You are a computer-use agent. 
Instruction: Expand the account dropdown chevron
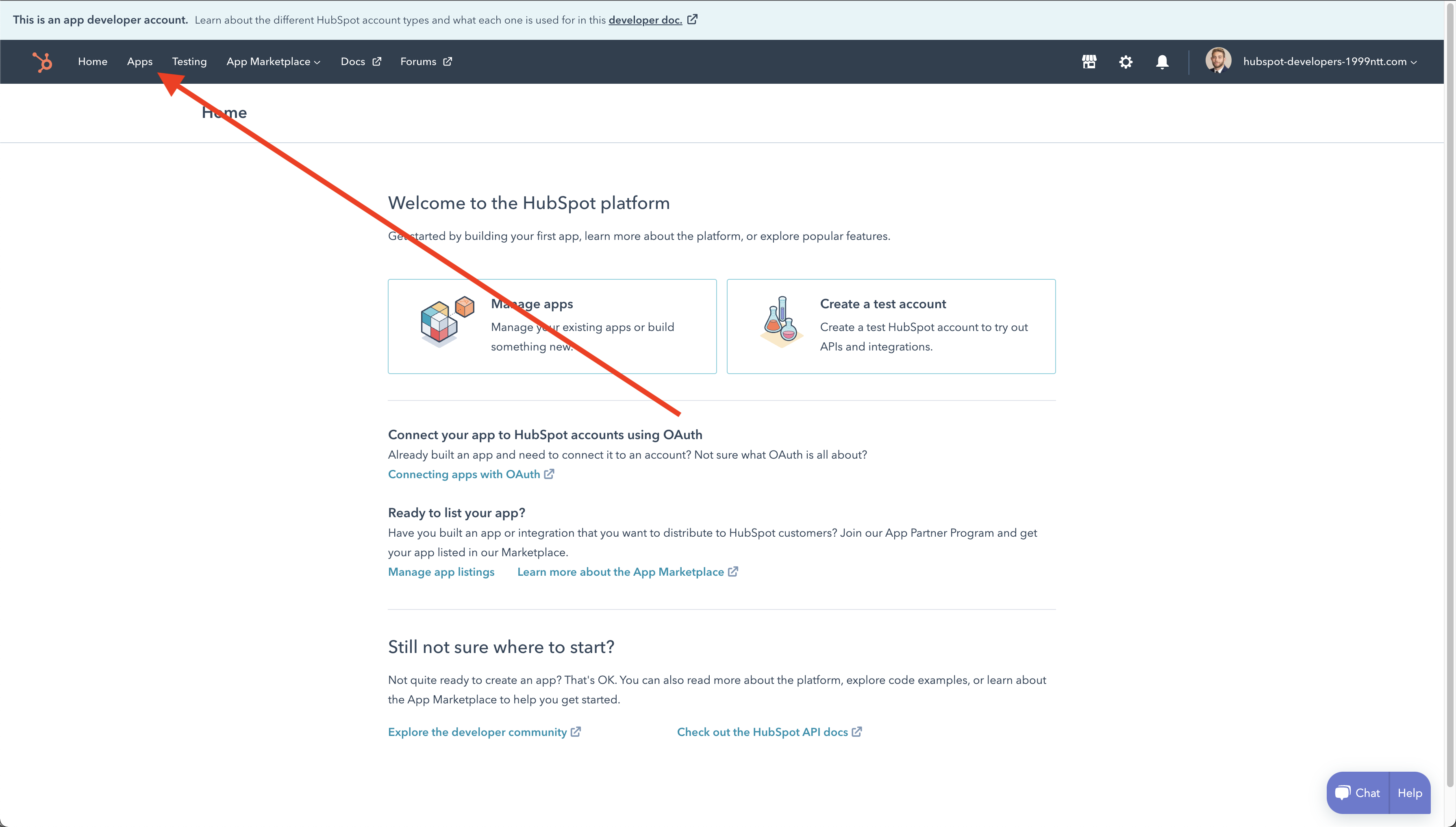[x=1413, y=63]
